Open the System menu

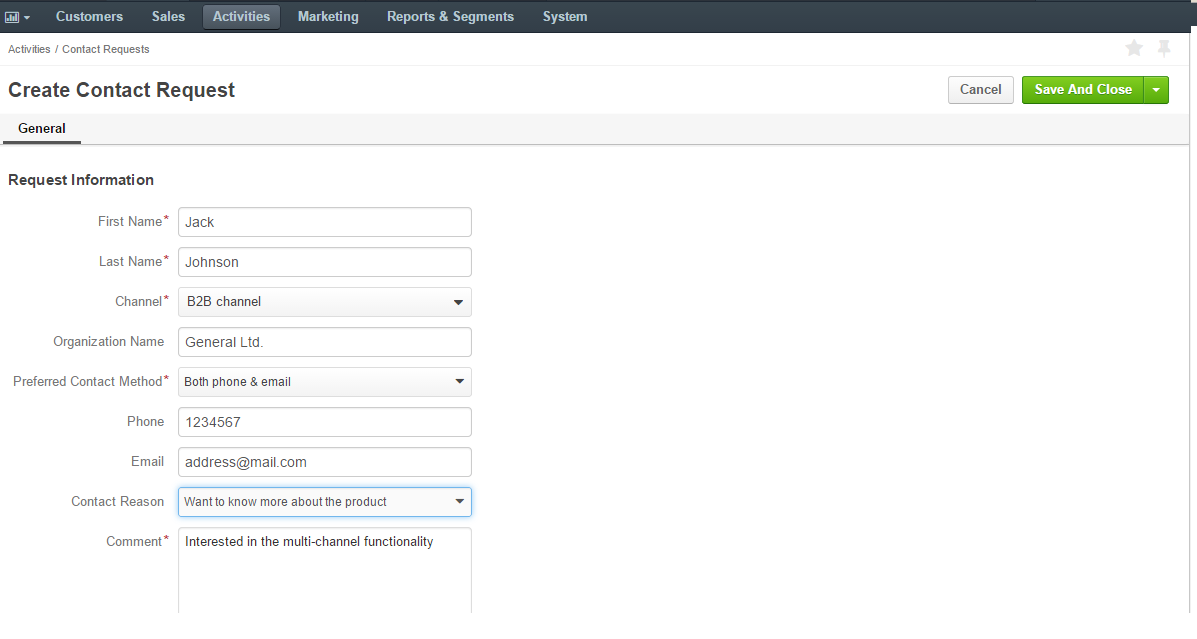pyautogui.click(x=565, y=17)
